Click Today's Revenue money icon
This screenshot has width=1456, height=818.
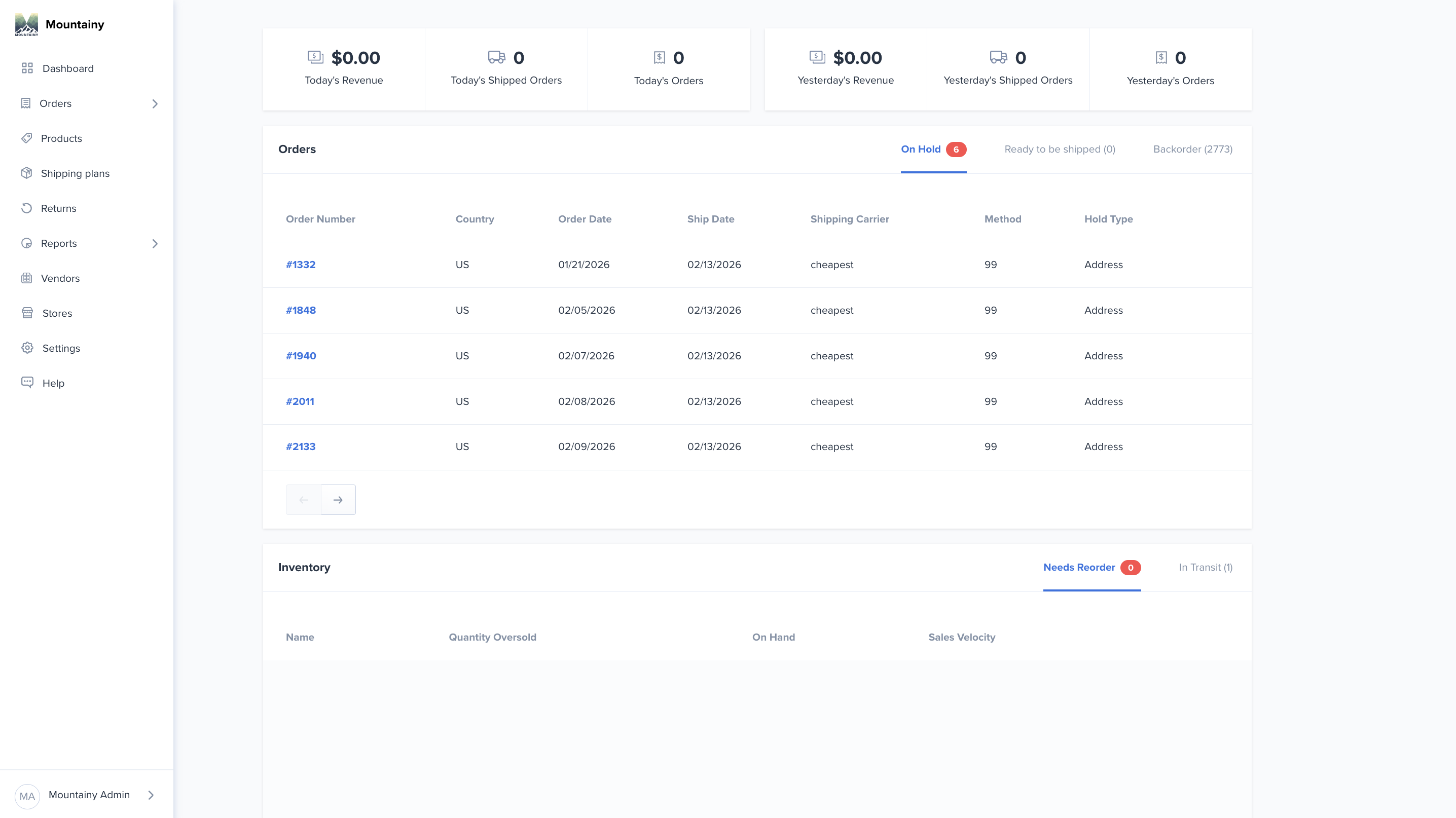click(315, 57)
